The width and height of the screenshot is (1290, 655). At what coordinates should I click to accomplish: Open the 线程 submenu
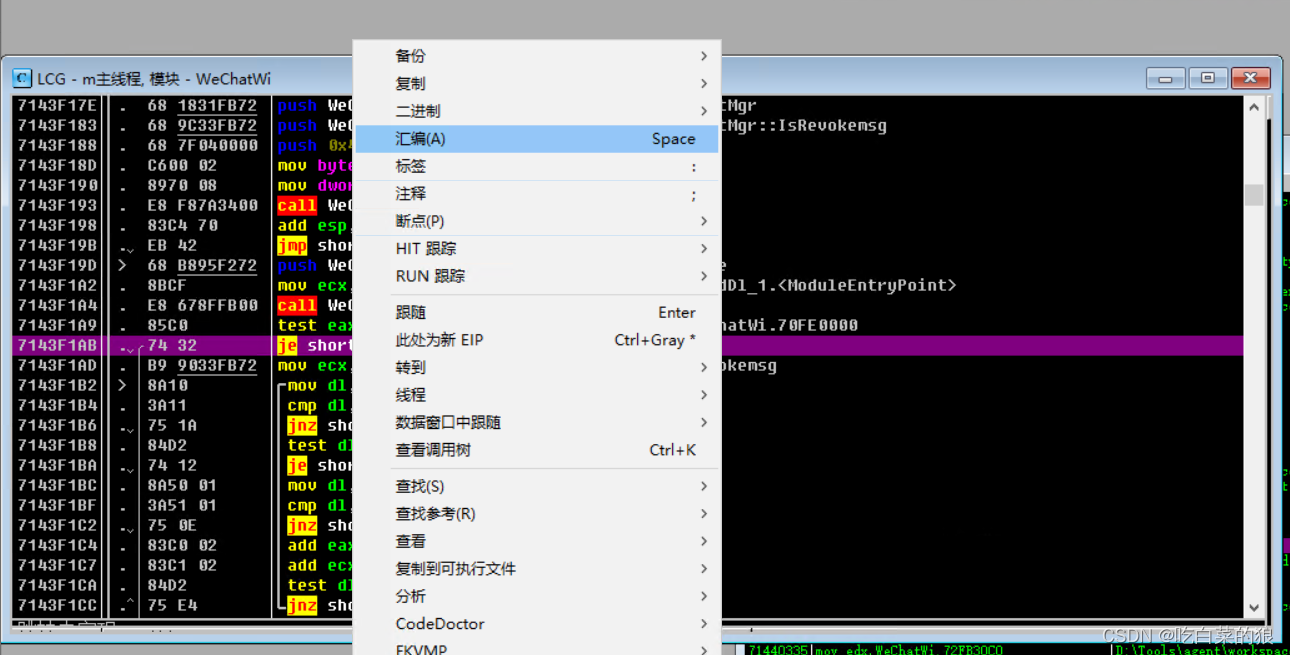(x=537, y=395)
